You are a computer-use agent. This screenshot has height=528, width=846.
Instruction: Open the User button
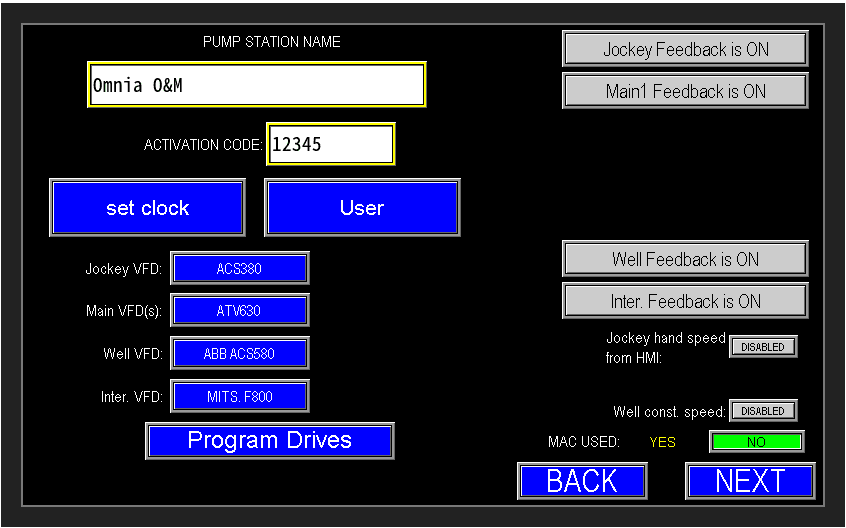362,208
